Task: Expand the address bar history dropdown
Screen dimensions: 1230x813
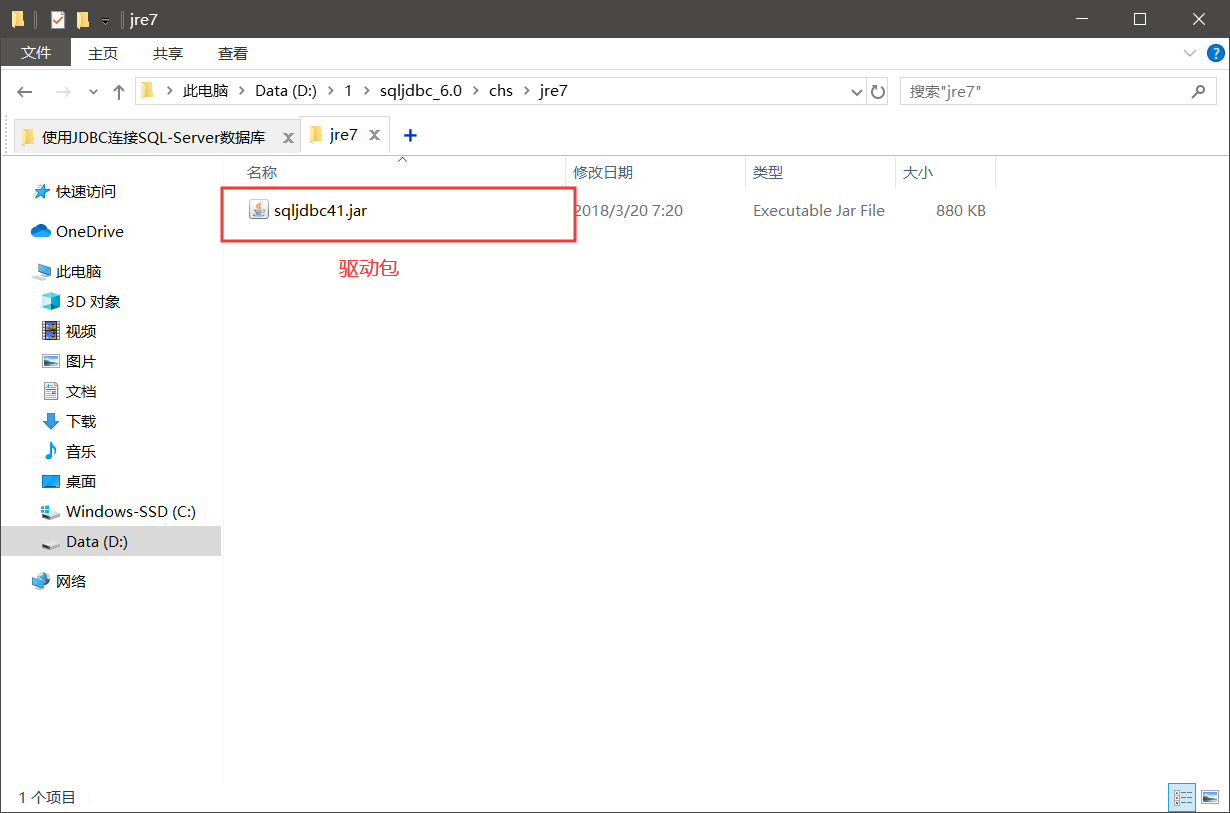Action: point(857,92)
